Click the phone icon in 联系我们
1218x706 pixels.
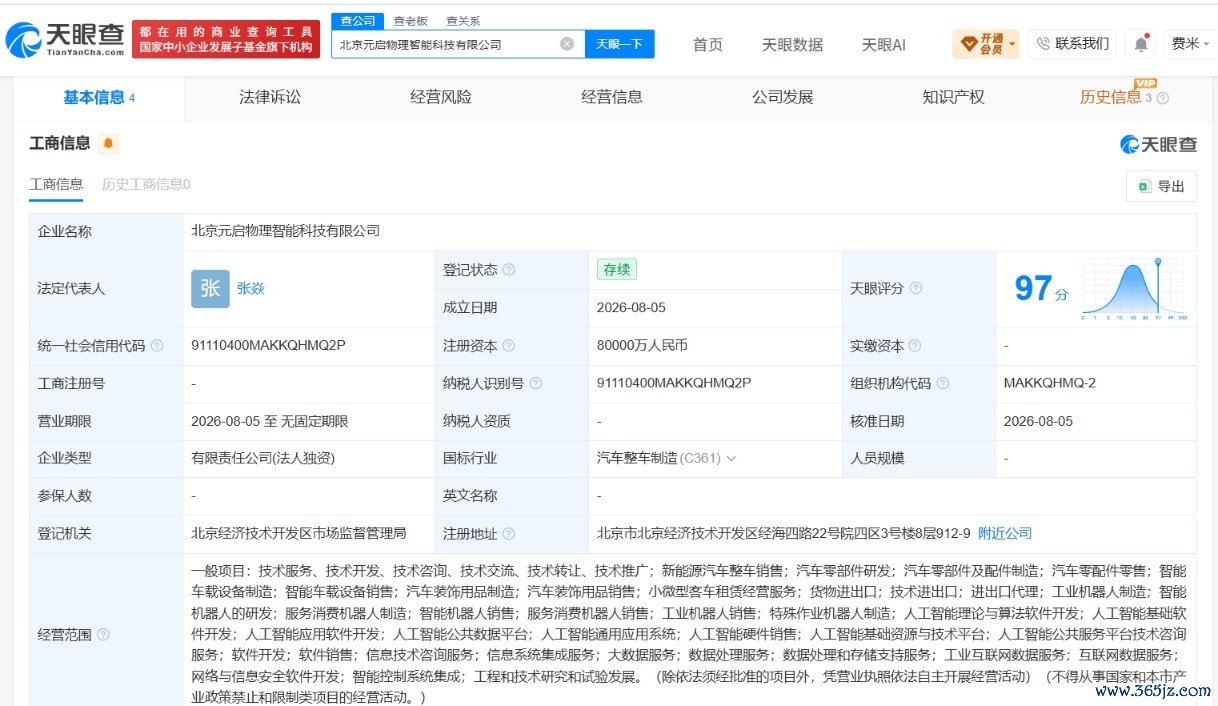[1044, 44]
